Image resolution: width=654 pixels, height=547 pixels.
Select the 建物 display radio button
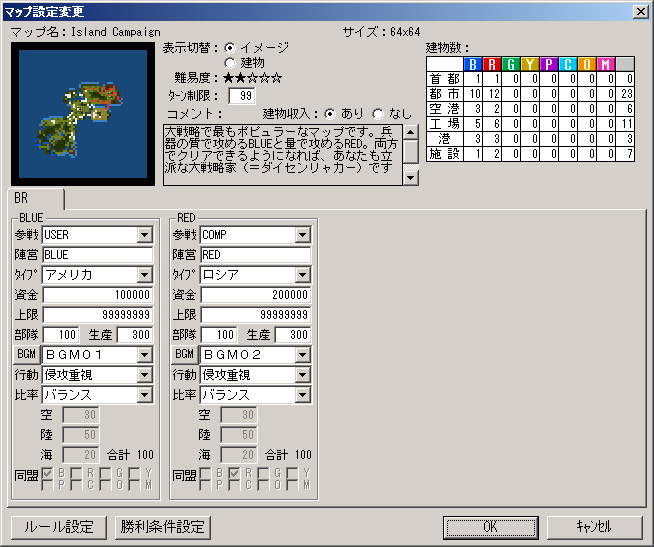(x=230, y=63)
